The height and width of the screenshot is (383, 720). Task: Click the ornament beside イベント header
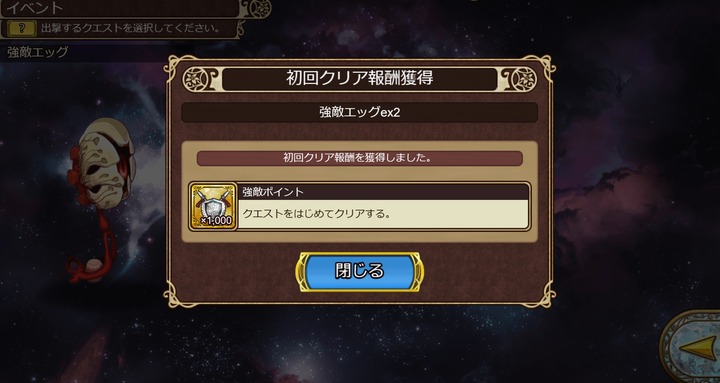(255, 8)
